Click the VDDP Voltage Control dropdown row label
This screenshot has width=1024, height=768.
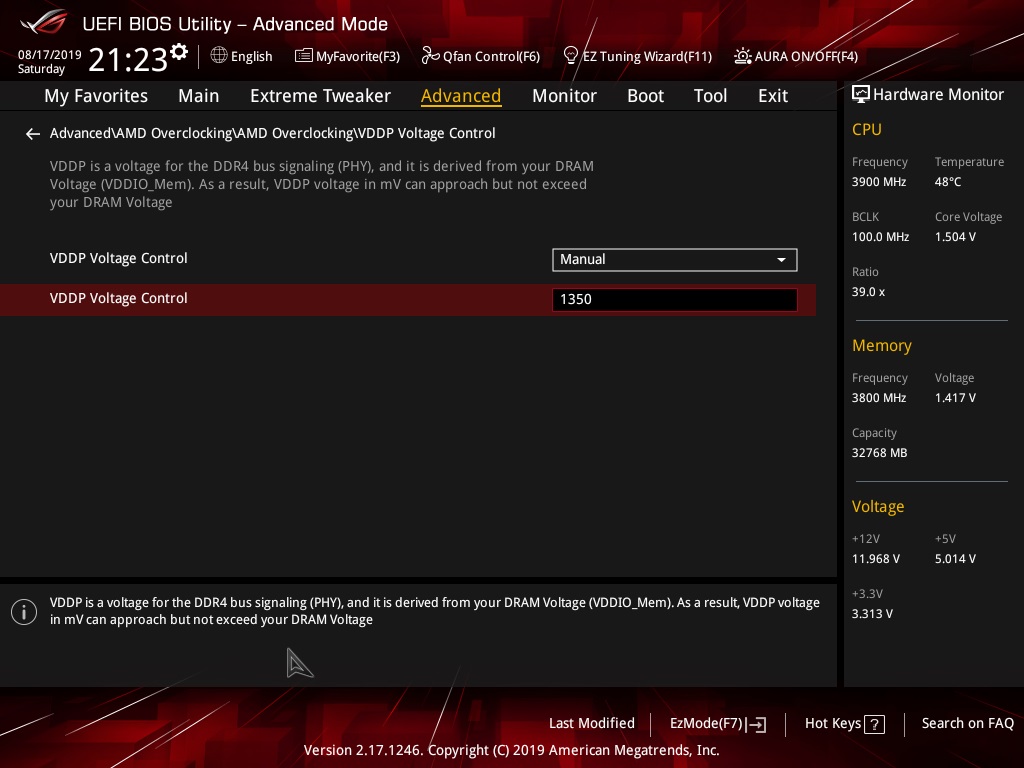click(x=118, y=258)
